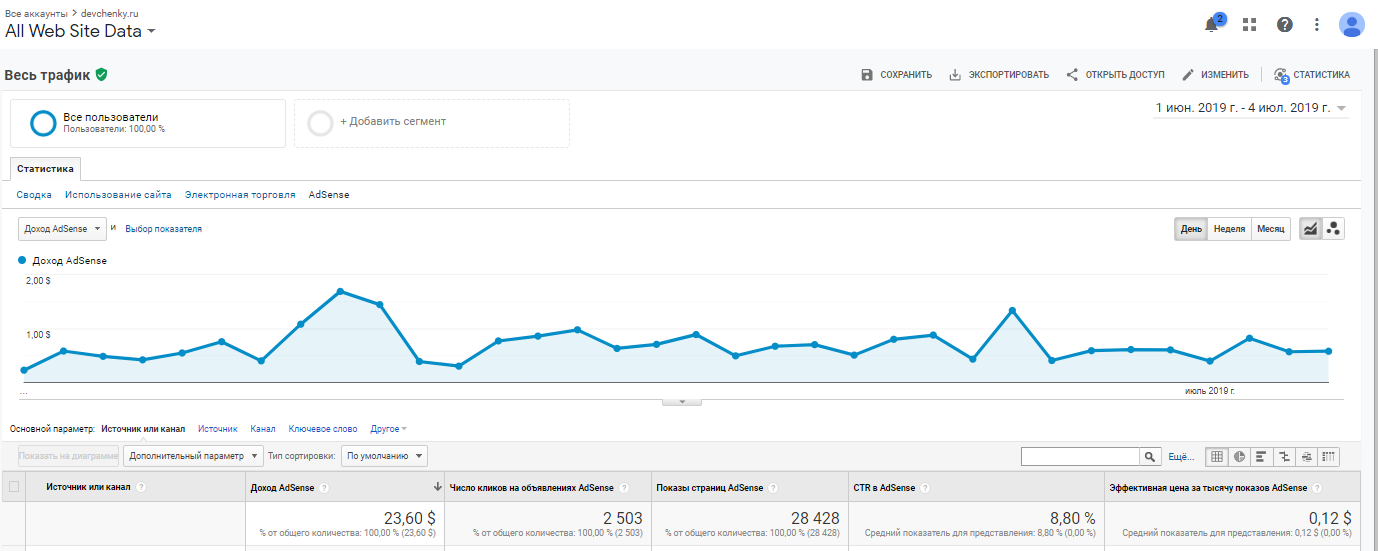Click the highest peak data point on chart

tap(341, 291)
